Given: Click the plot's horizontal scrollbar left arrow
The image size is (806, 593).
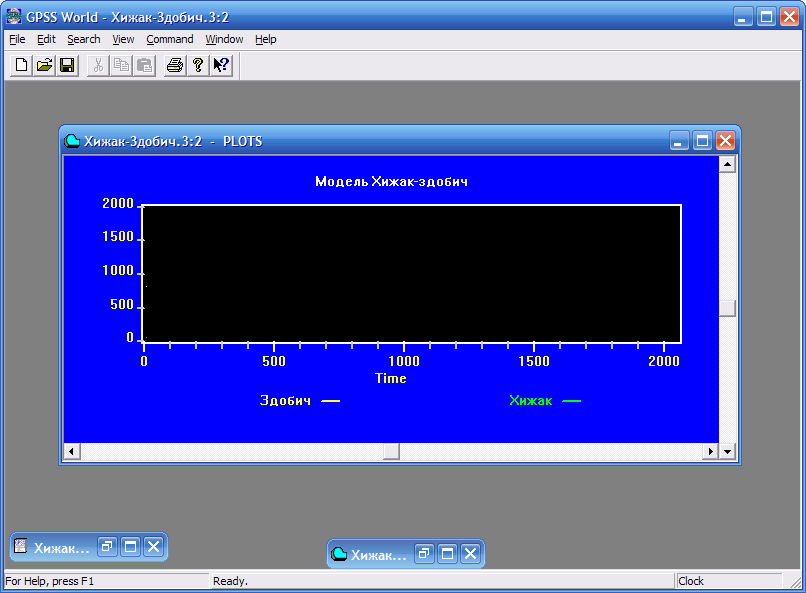Looking at the screenshot, I should pos(71,452).
